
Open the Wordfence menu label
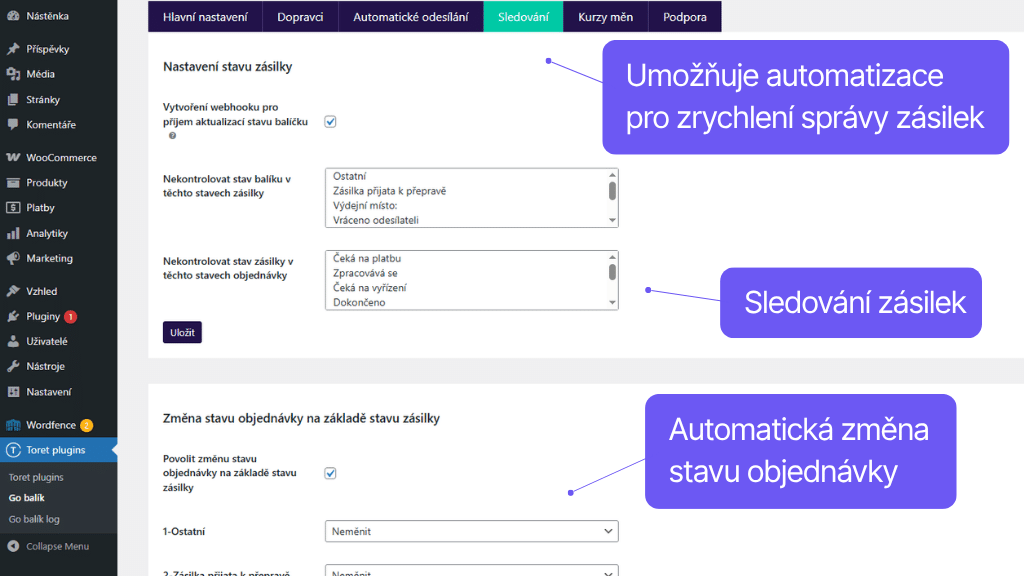tap(51, 425)
